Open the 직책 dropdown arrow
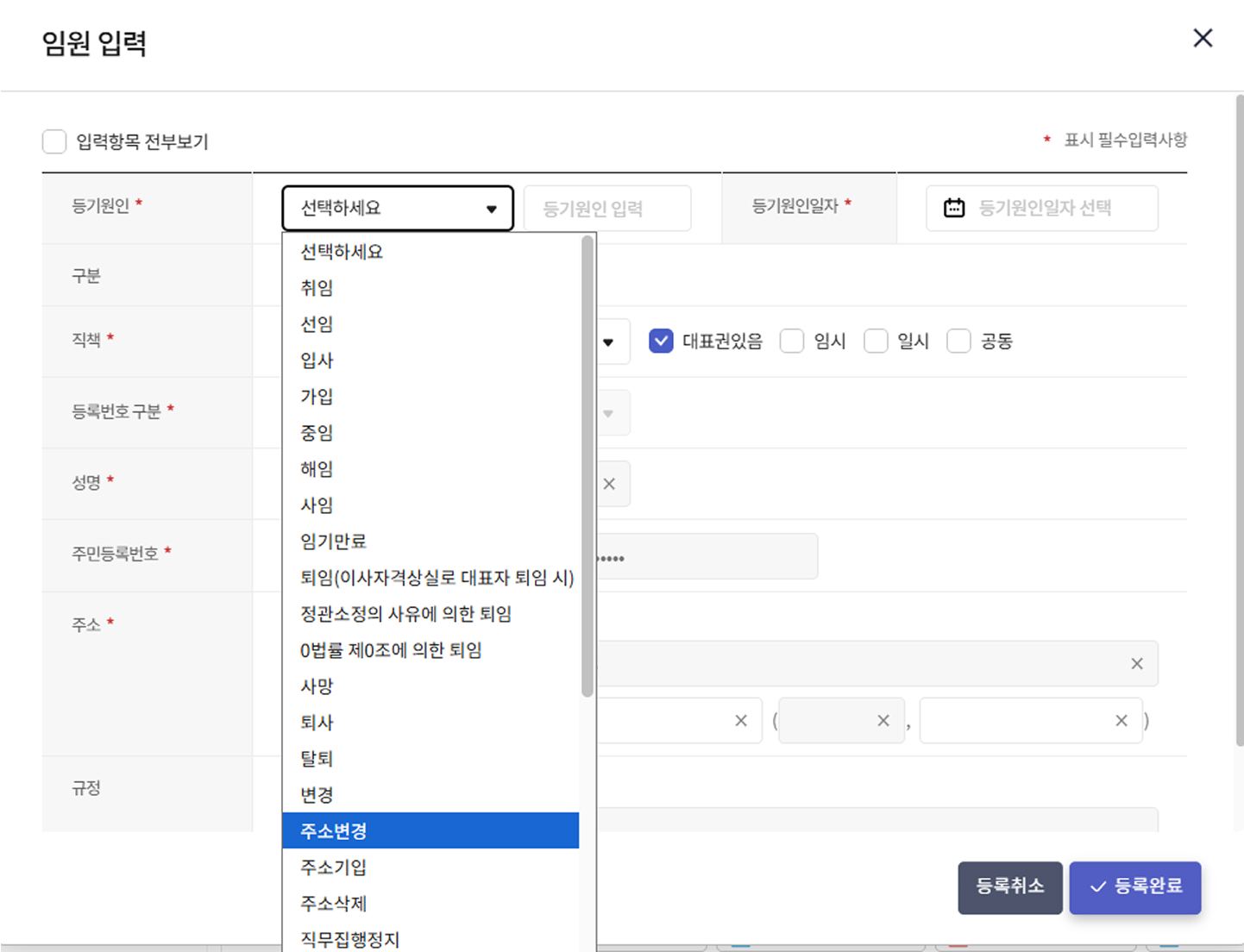1244x952 pixels. (x=608, y=342)
